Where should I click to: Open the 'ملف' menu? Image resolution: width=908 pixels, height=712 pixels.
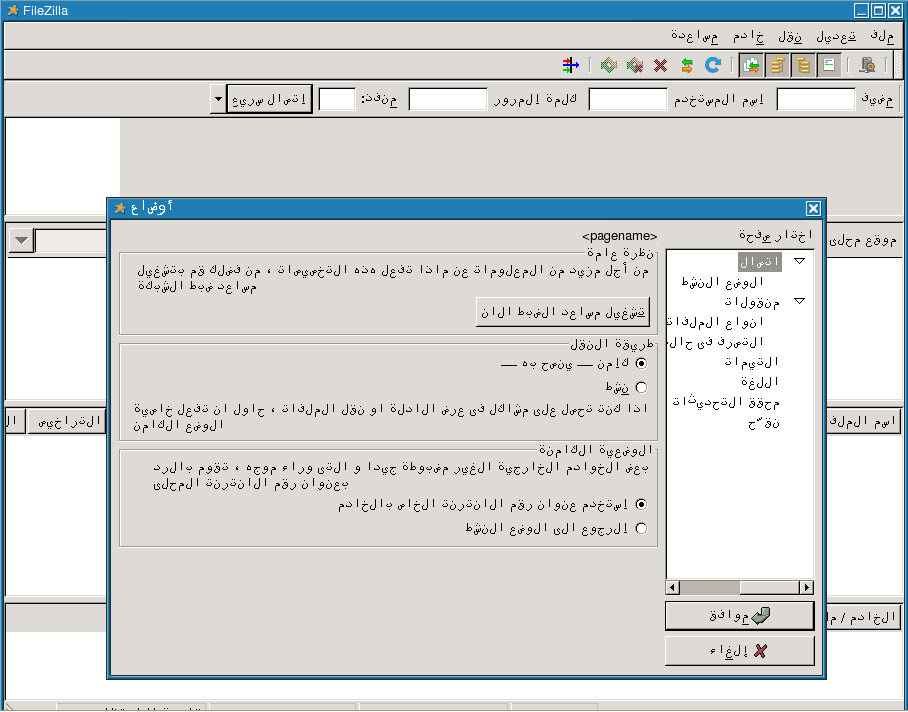pyautogui.click(x=882, y=36)
